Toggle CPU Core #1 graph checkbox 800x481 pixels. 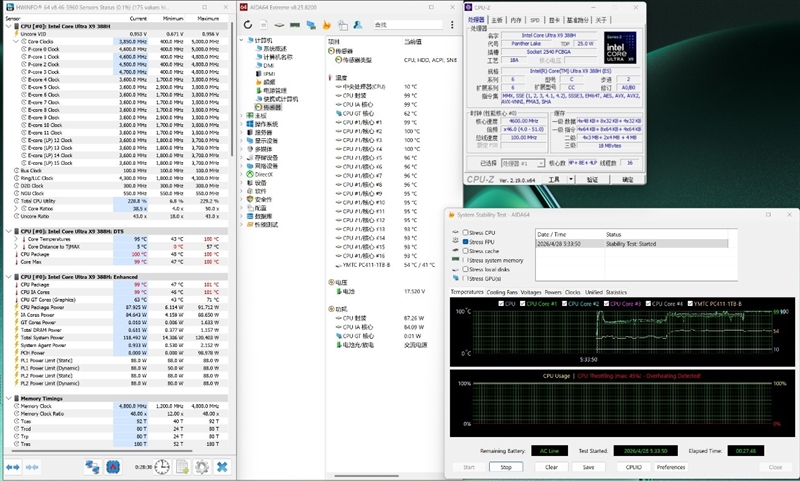tap(522, 303)
